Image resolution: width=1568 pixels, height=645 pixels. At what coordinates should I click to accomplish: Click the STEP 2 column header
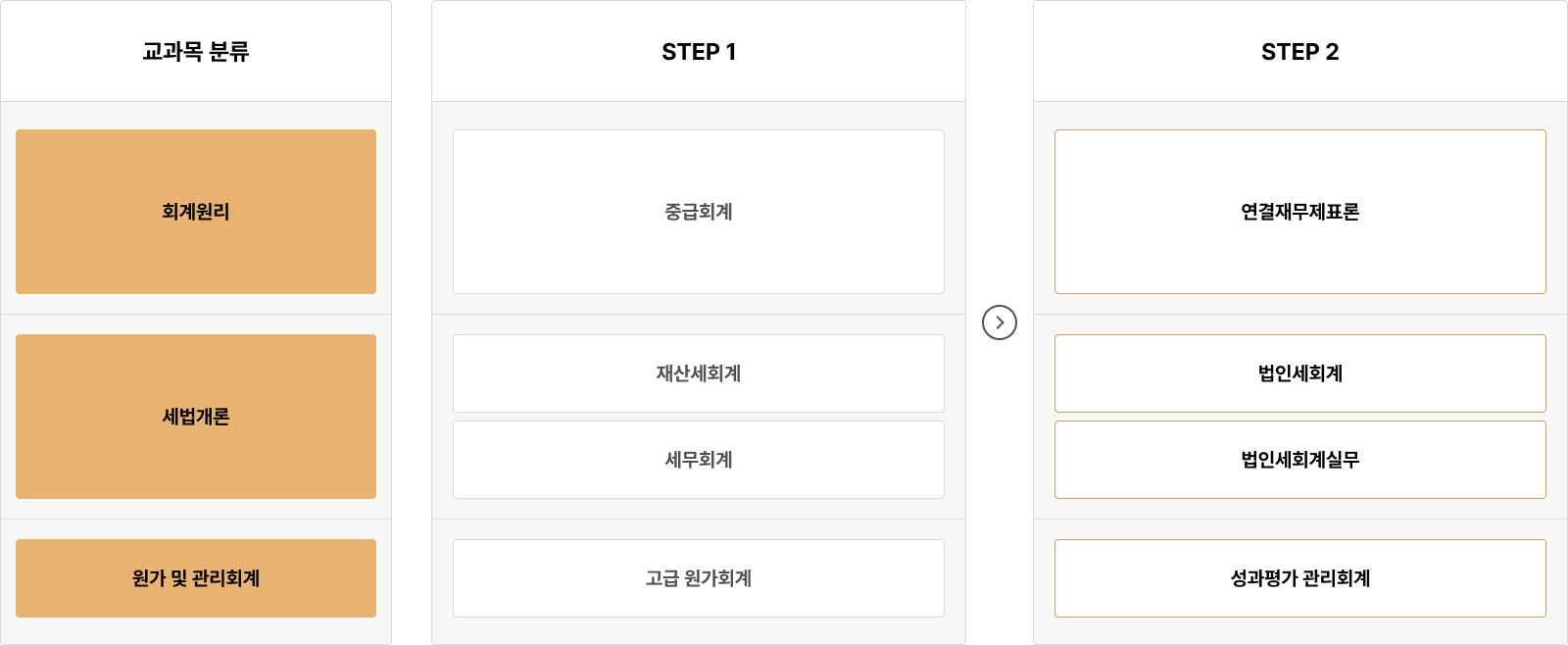(x=1299, y=52)
